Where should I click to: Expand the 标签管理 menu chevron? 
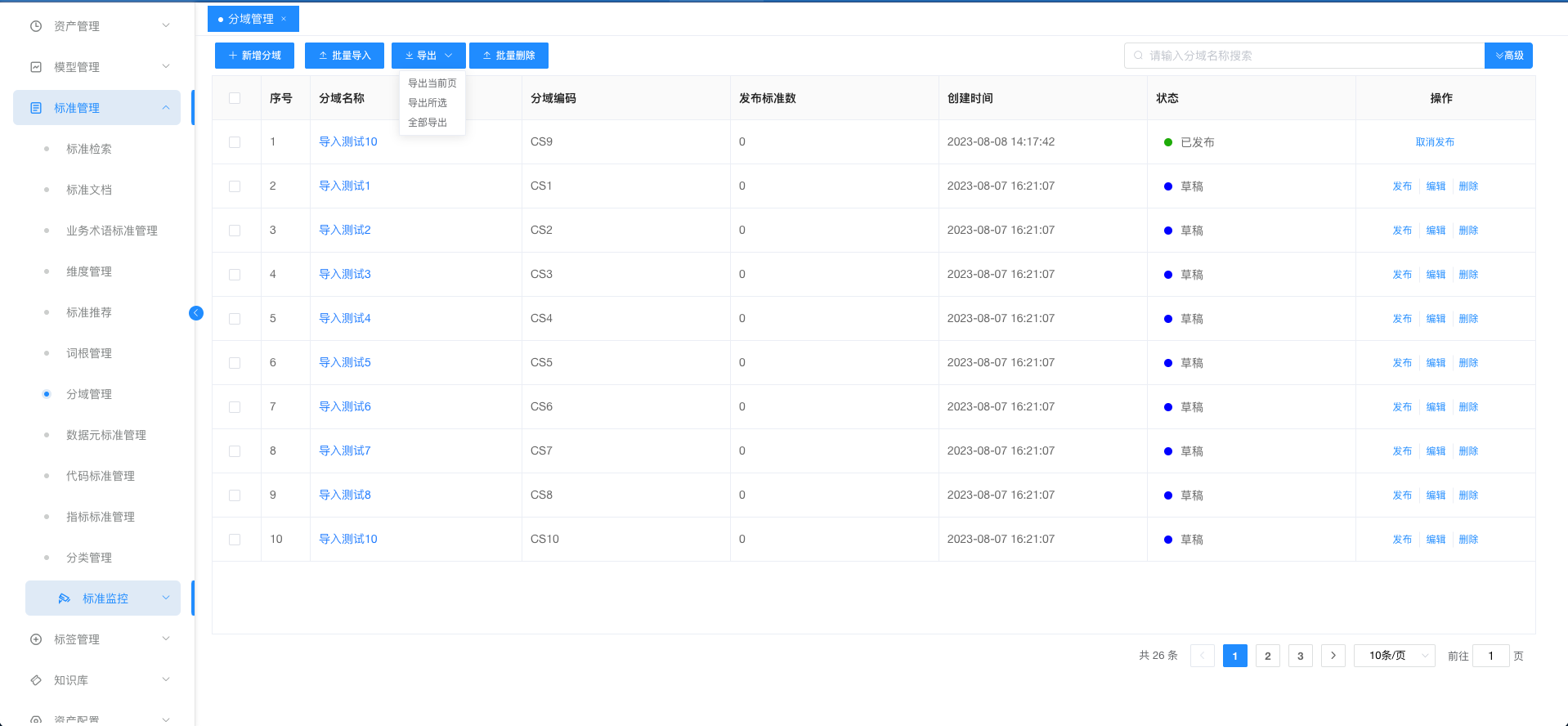pyautogui.click(x=166, y=639)
